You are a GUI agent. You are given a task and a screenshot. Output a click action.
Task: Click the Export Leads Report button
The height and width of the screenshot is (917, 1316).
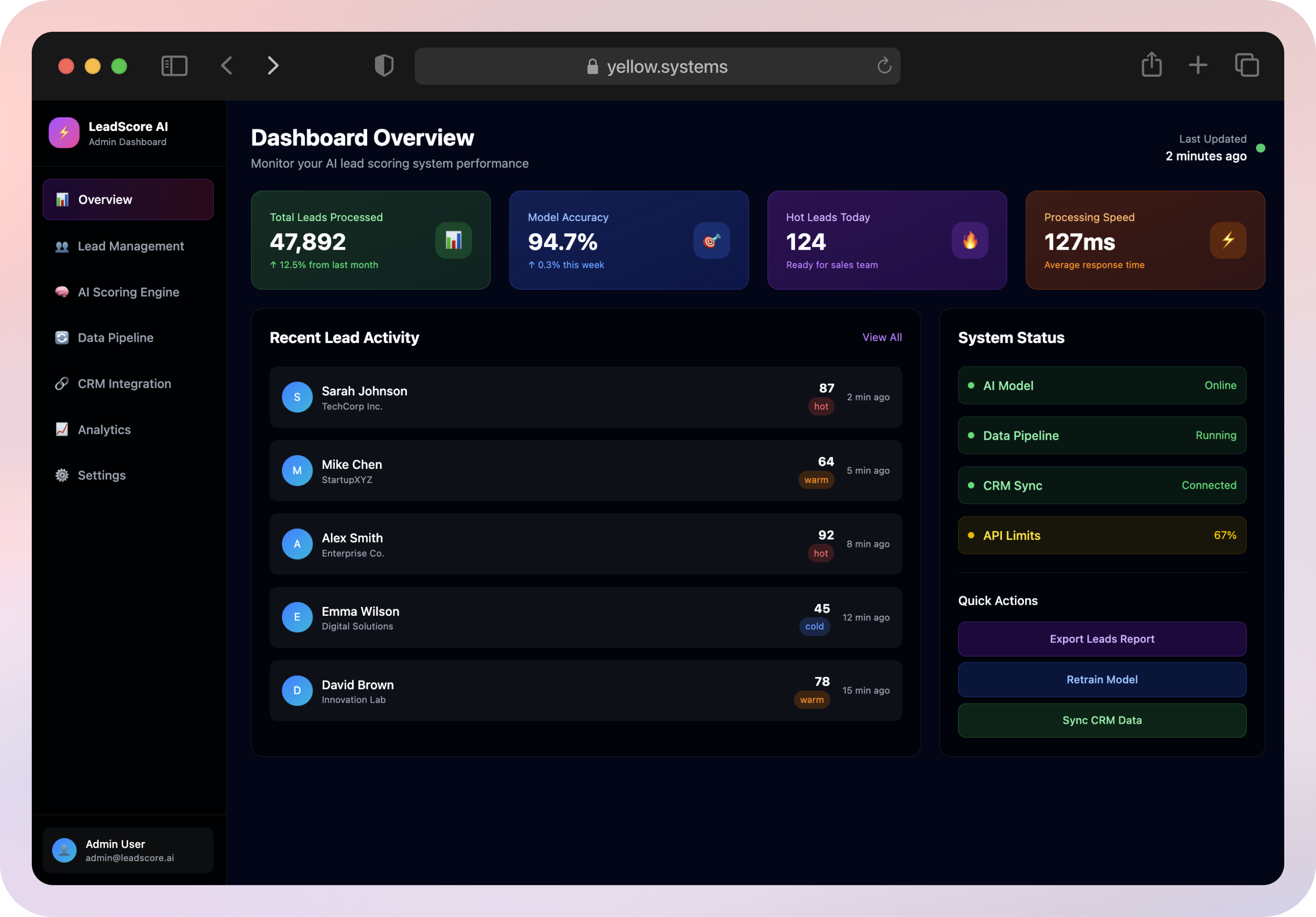coord(1102,639)
